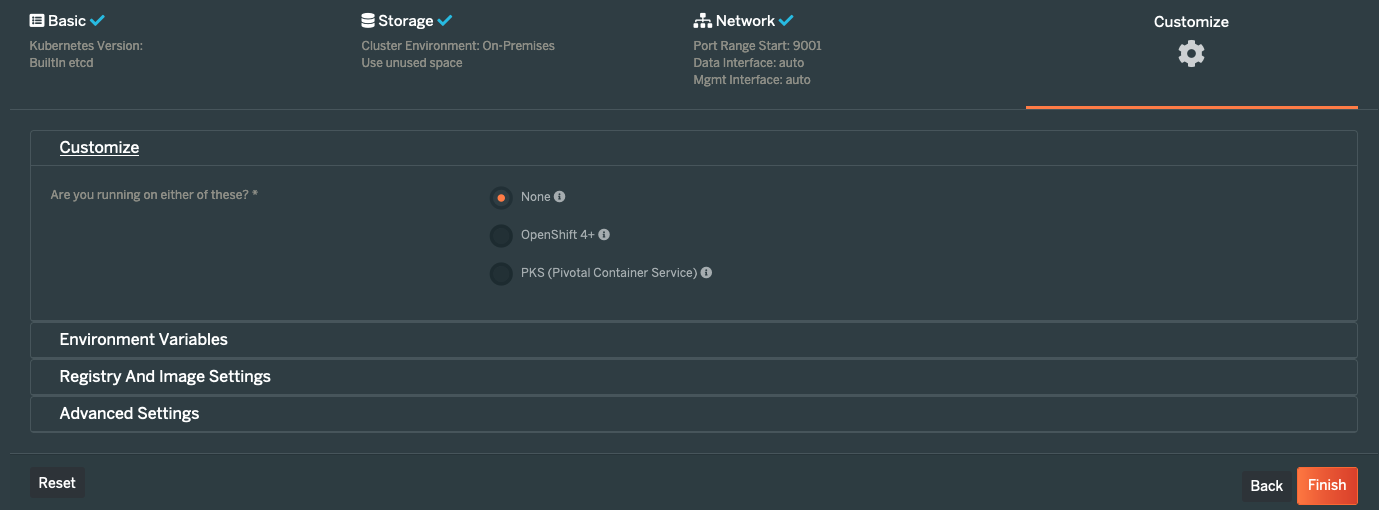The width and height of the screenshot is (1379, 510).
Task: Click the blue checkmark next to Storage
Action: tap(445, 20)
